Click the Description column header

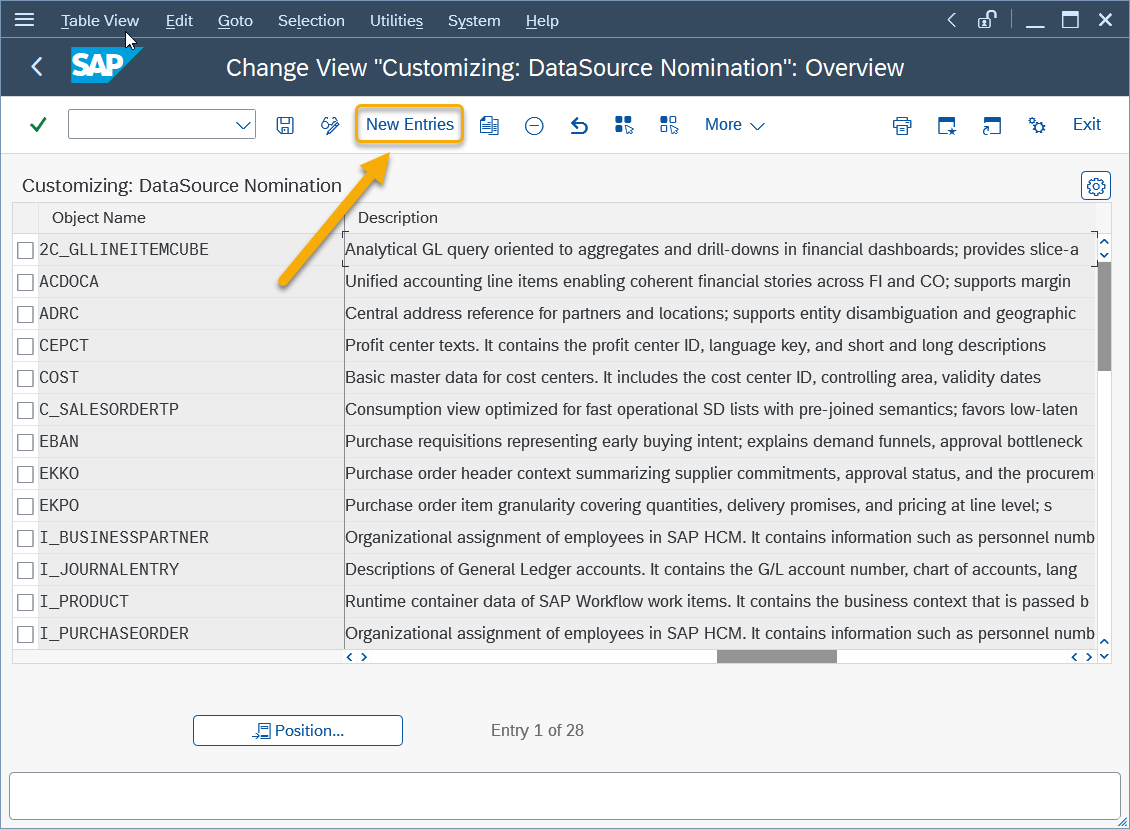(398, 218)
